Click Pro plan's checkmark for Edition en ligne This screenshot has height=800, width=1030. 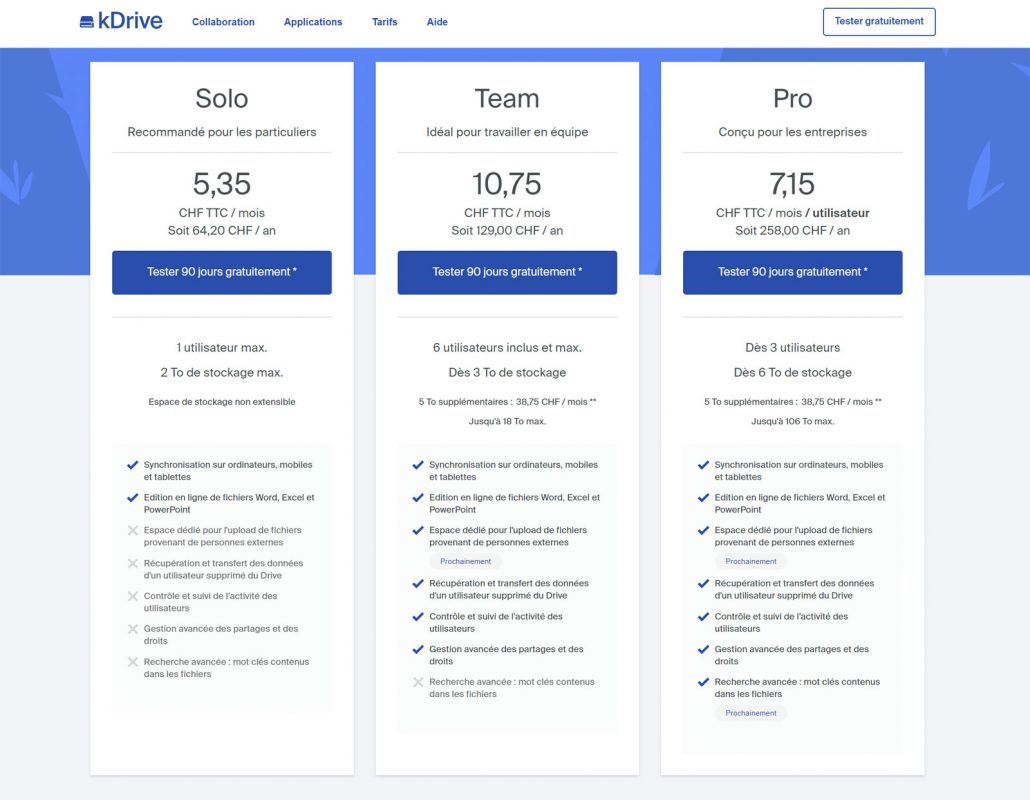(x=704, y=498)
